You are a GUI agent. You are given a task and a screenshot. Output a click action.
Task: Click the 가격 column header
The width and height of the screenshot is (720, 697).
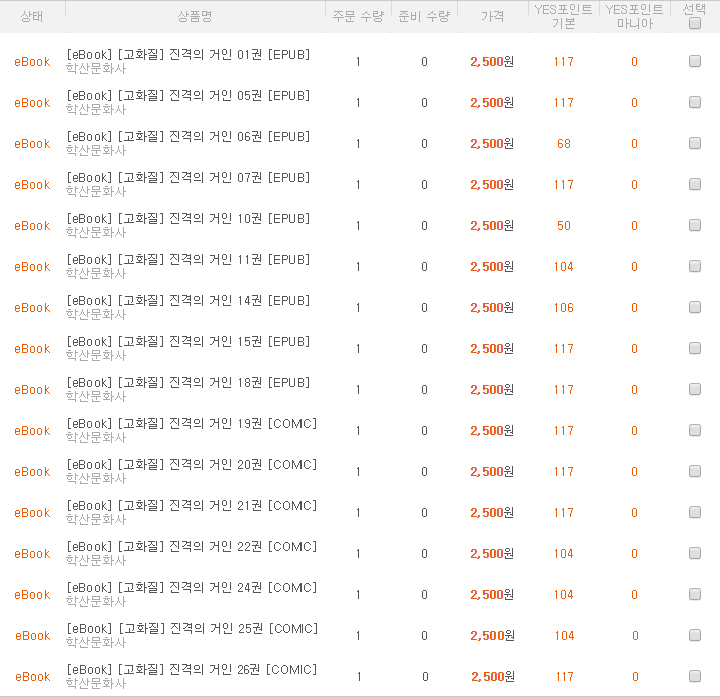[x=492, y=17]
